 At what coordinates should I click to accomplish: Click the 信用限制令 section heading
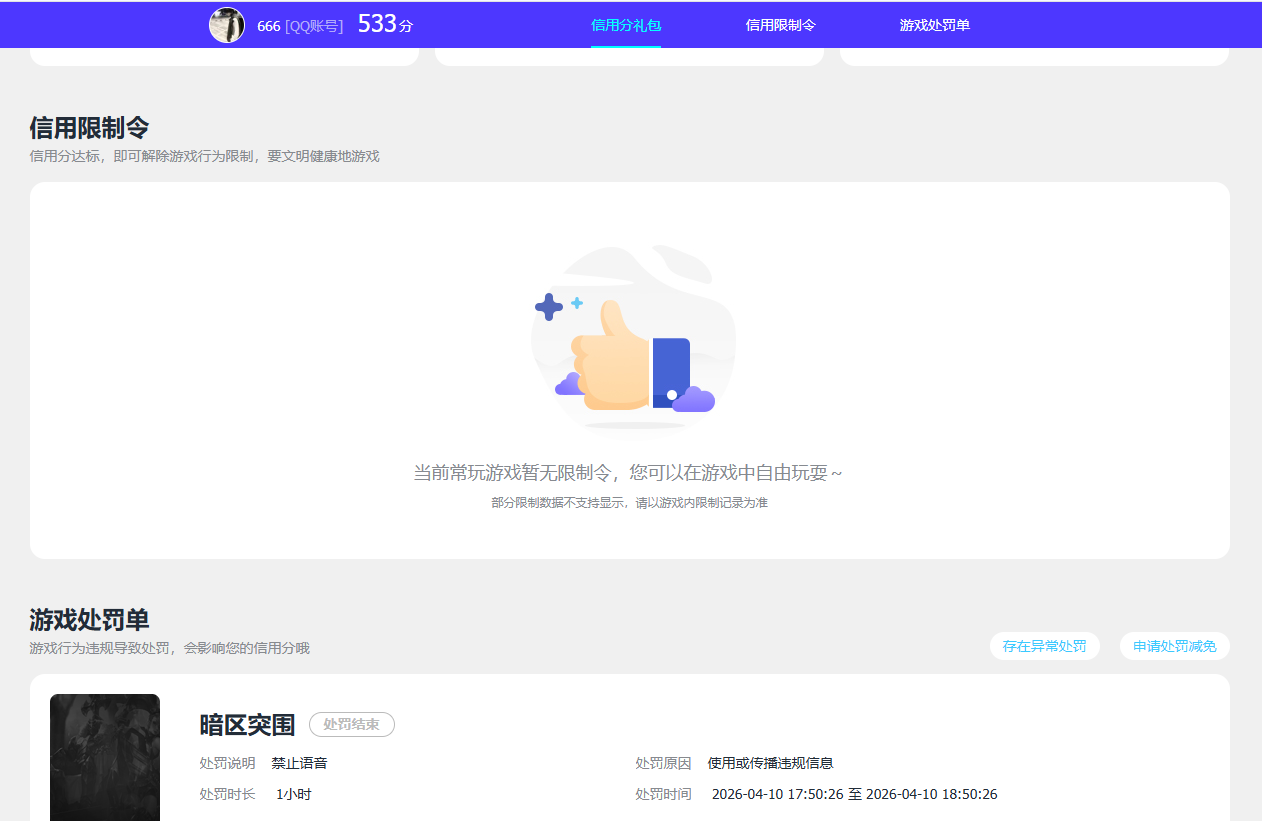(89, 128)
